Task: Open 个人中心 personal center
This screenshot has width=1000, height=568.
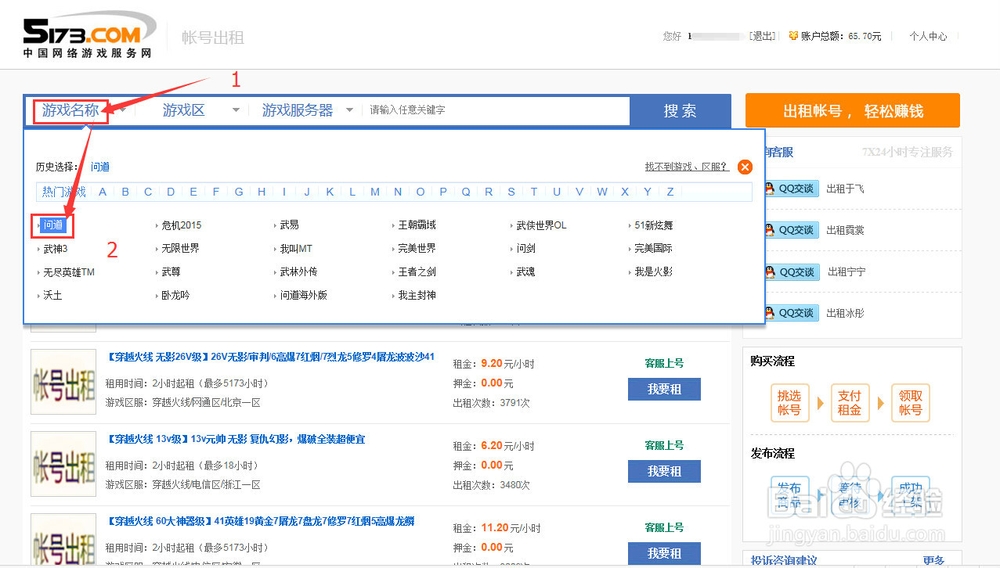Action: click(x=929, y=36)
